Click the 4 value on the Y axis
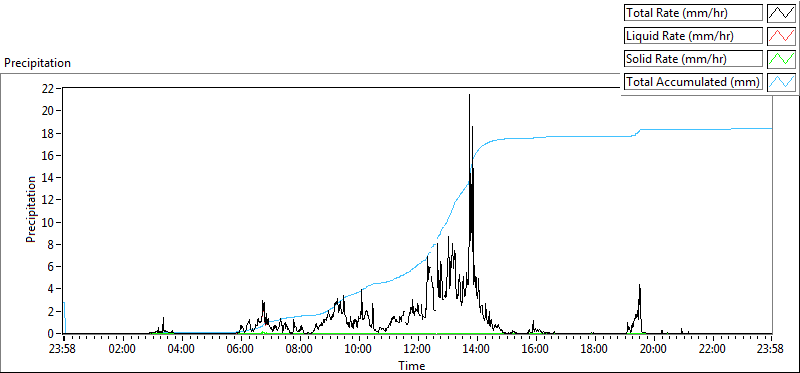 point(51,289)
